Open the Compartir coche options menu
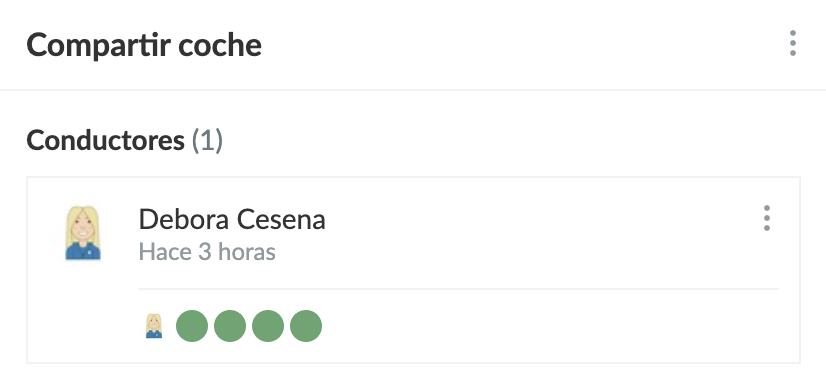Viewport: 826px width, 388px height. (x=792, y=43)
